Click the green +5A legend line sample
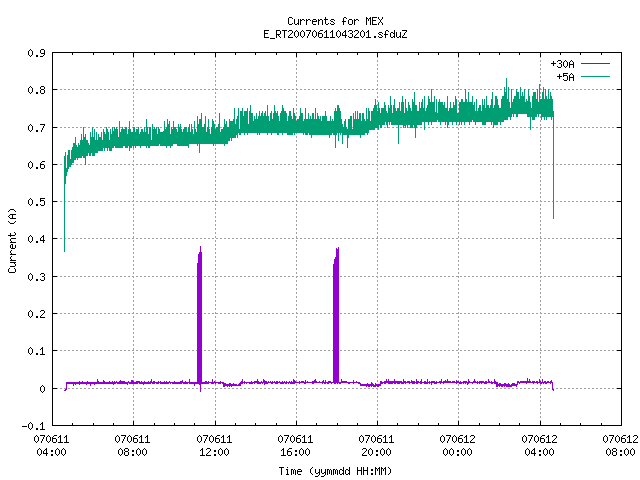 pyautogui.click(x=596, y=76)
